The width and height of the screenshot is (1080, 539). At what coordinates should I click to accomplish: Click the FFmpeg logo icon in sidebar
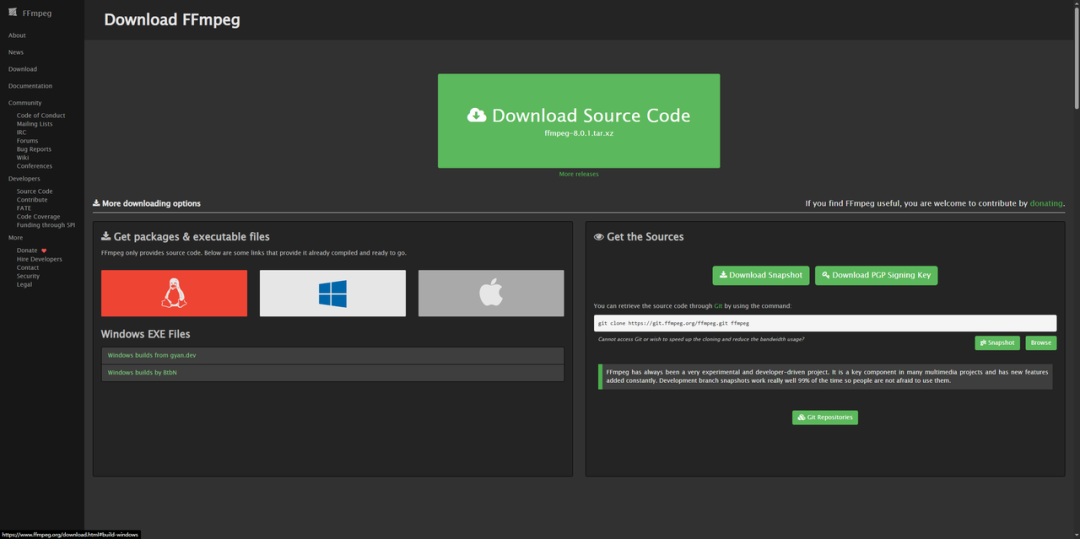[x=12, y=12]
